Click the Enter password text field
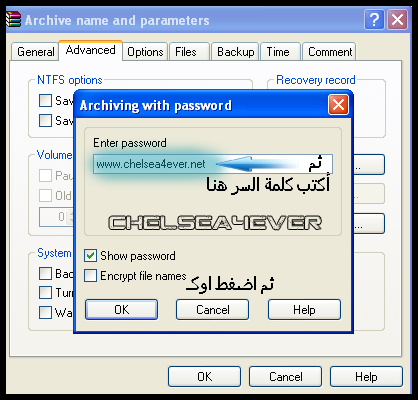Image resolution: width=418 pixels, height=400 pixels. 213,164
